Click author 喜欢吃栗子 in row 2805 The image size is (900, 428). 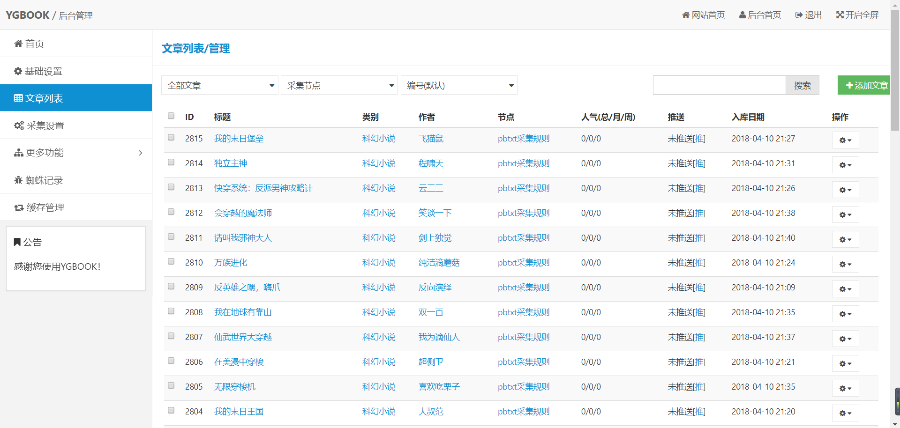click(439, 387)
